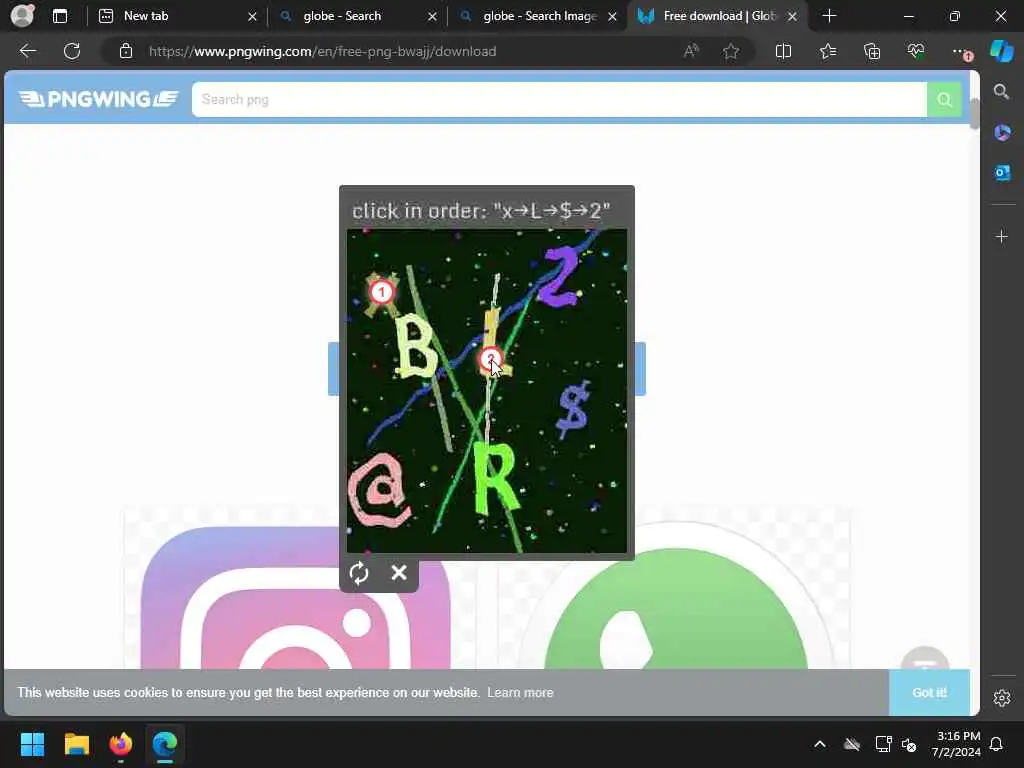Close the globe - Search tab
This screenshot has width=1024, height=768.
coord(432,16)
